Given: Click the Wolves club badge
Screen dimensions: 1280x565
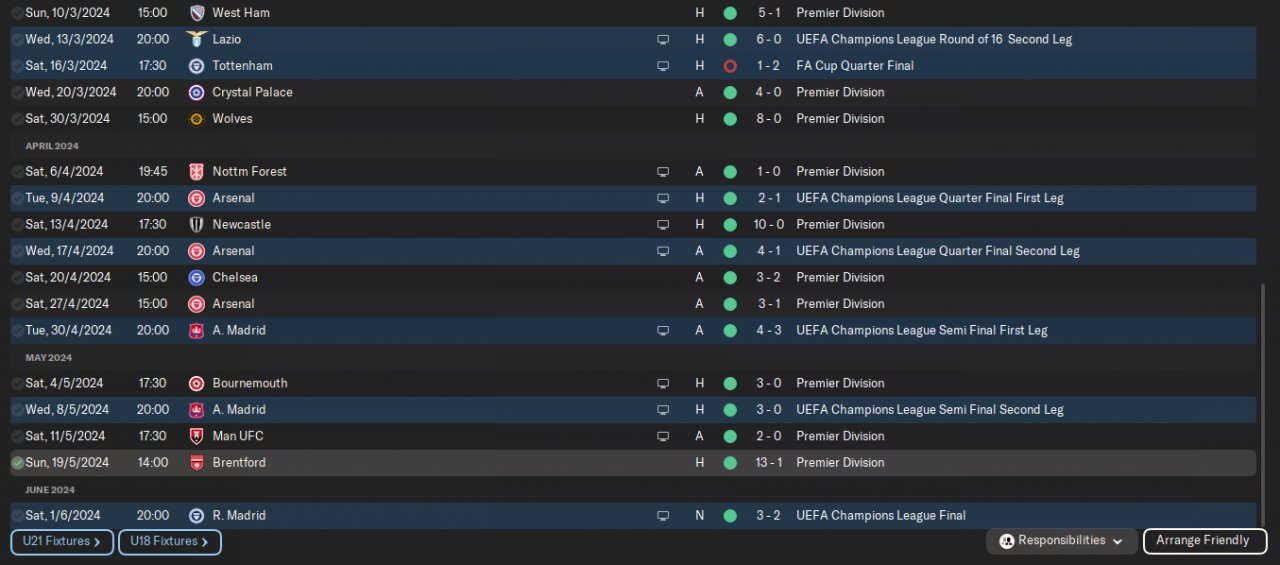Looking at the screenshot, I should 197,119.
